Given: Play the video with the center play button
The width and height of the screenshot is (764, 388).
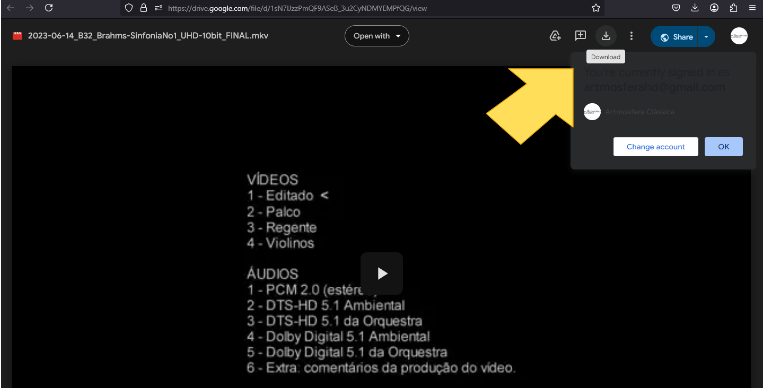Looking at the screenshot, I should click(382, 273).
